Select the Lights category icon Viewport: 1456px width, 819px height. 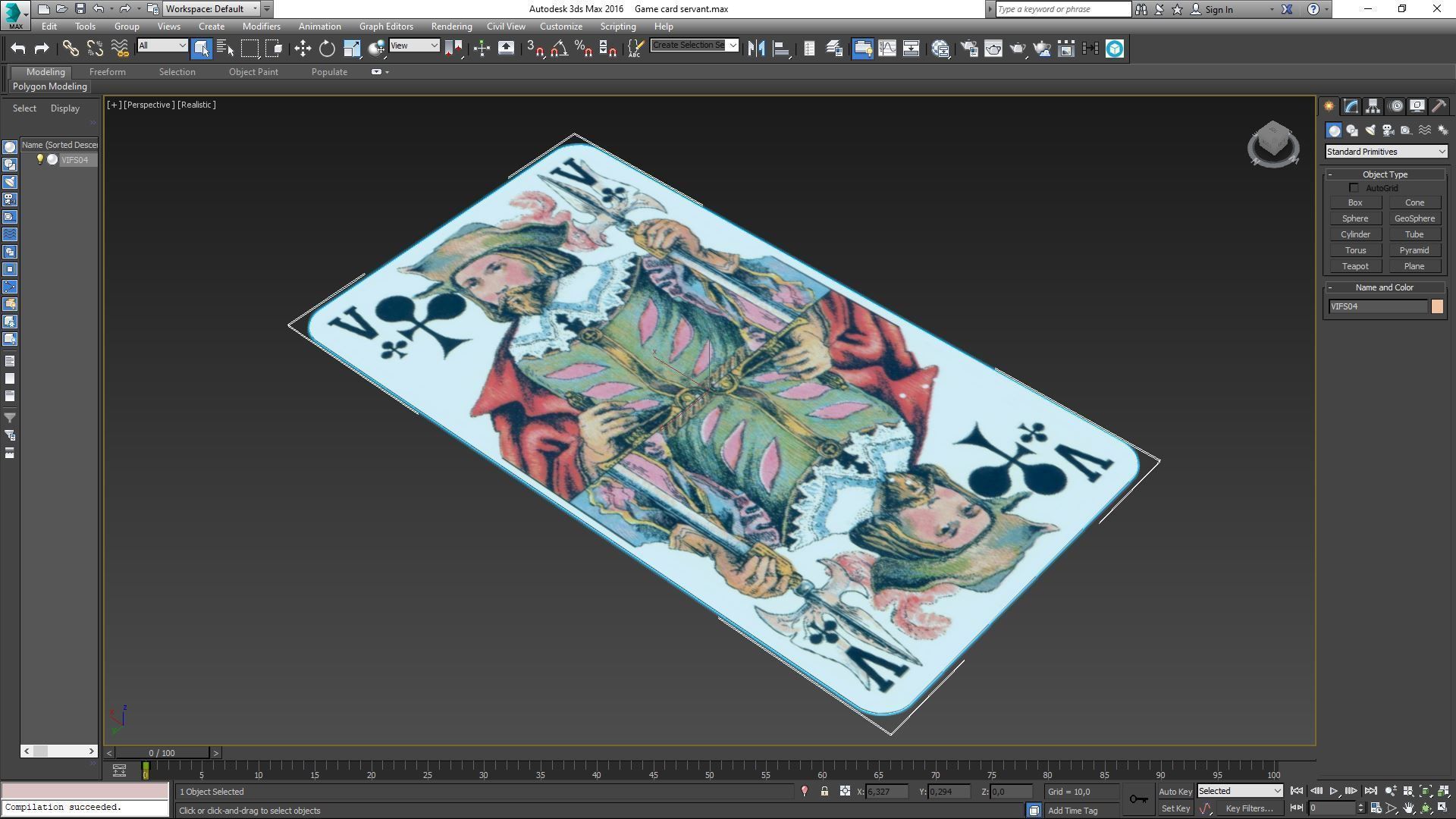click(x=1370, y=130)
